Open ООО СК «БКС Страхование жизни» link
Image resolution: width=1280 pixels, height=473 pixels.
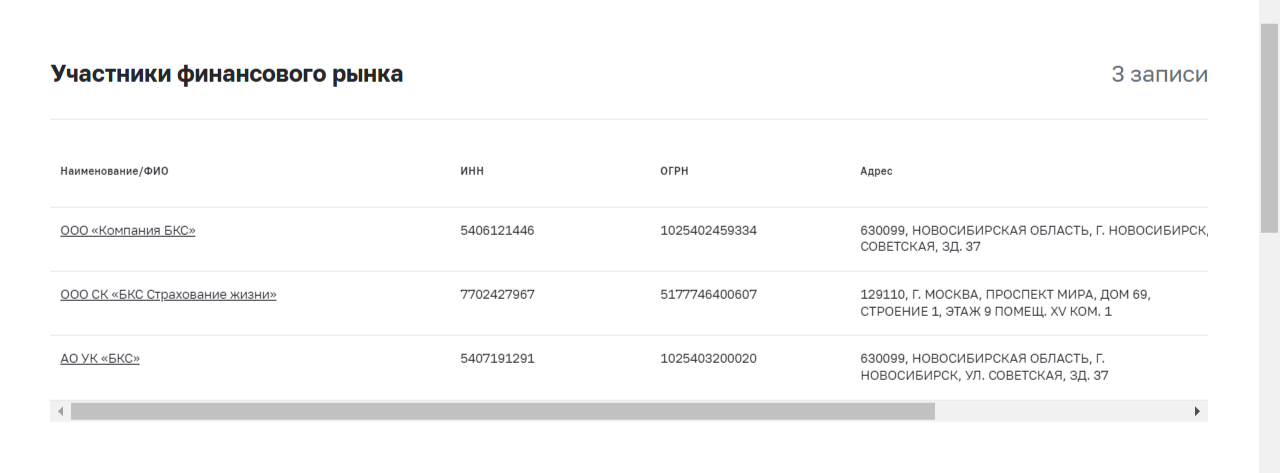tap(168, 295)
